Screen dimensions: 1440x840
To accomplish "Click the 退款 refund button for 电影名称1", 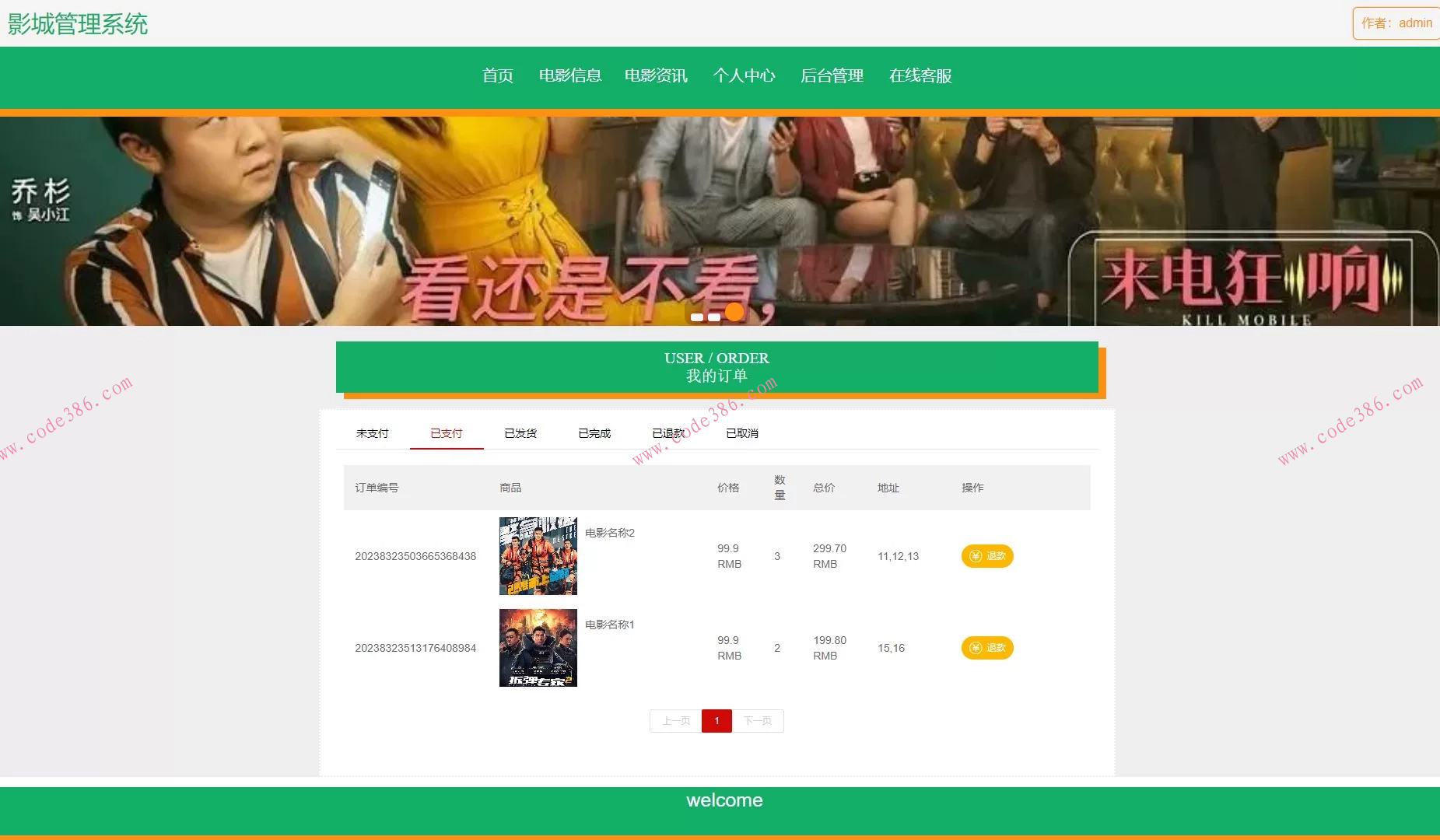I will coord(987,647).
